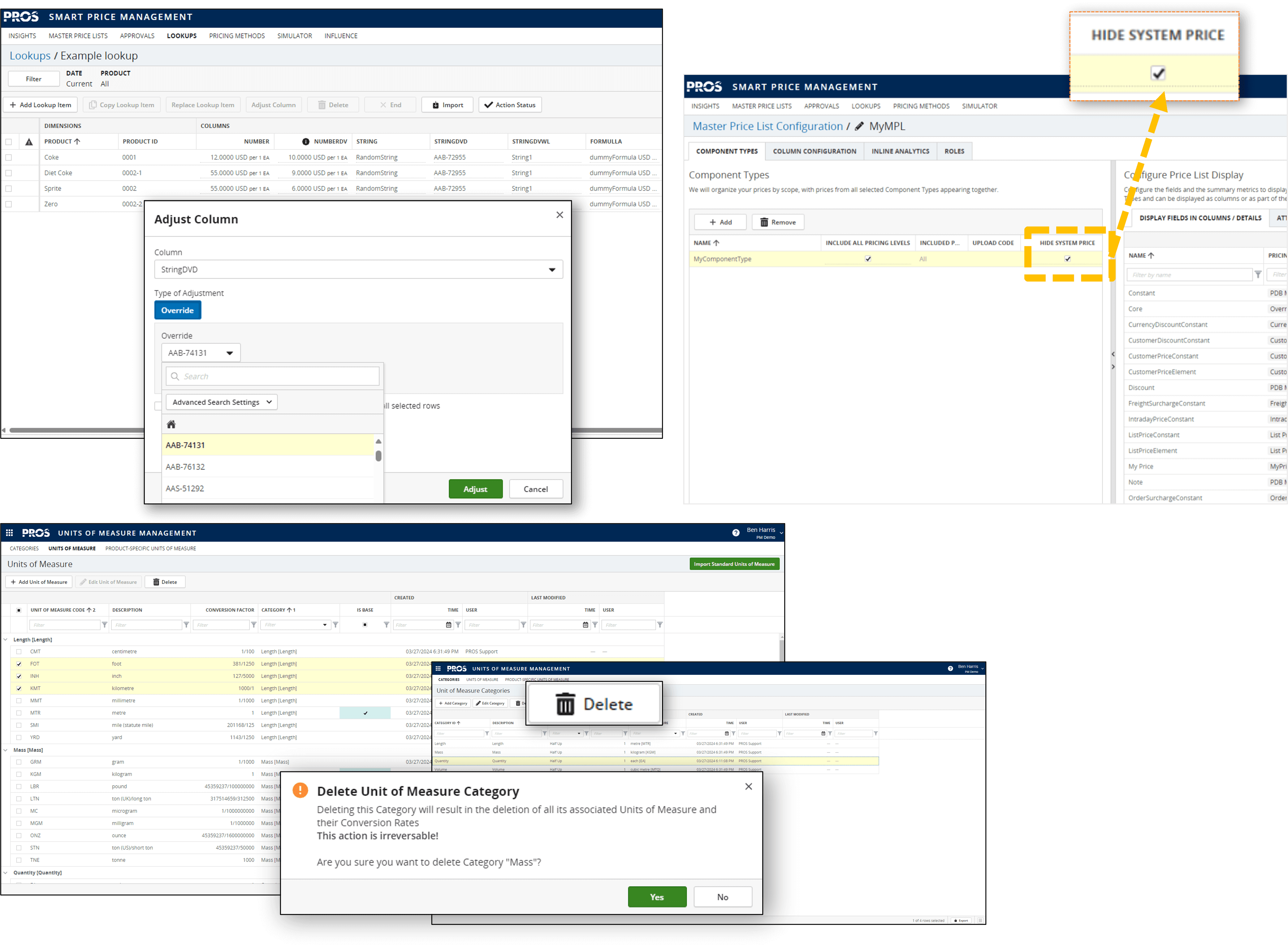Click Remove trash button in Component Types
The image size is (1288, 948).
tap(778, 222)
